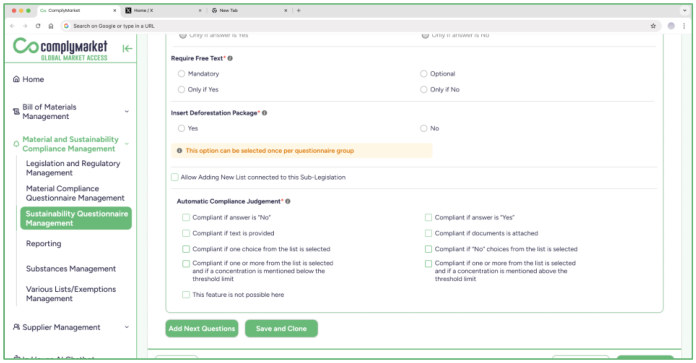Open Reporting in the sidebar
The width and height of the screenshot is (696, 363).
coord(44,244)
